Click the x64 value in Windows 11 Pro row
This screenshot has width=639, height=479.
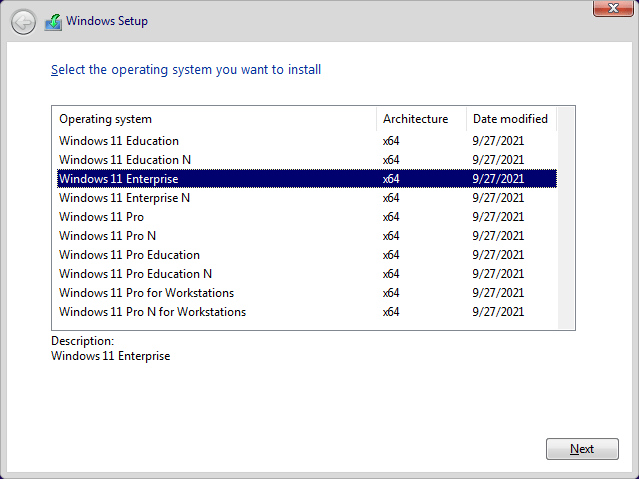coord(391,216)
